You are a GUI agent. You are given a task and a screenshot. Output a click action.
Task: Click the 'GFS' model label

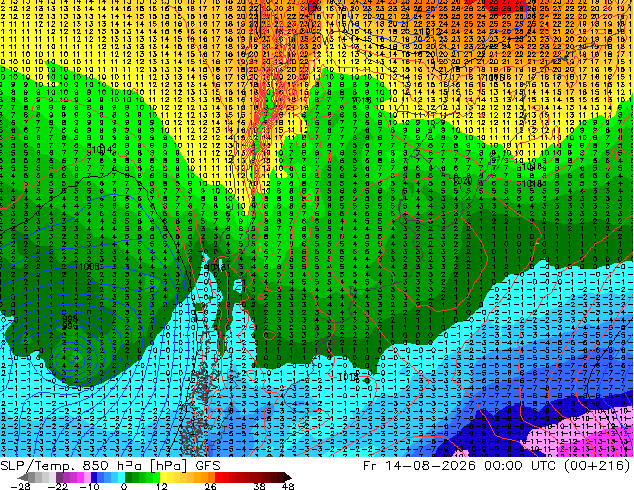click(208, 466)
